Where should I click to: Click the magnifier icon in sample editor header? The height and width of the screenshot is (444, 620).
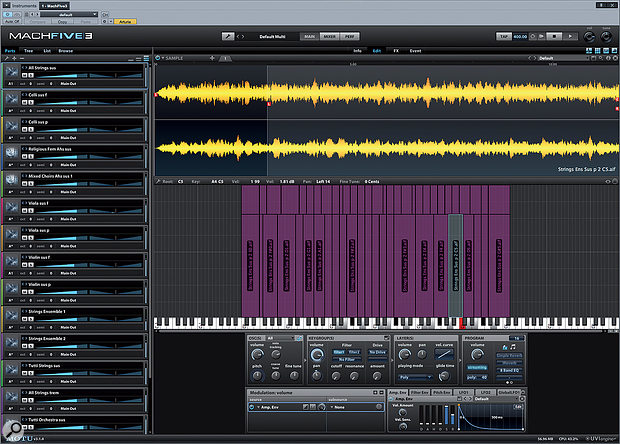pyautogui.click(x=601, y=58)
